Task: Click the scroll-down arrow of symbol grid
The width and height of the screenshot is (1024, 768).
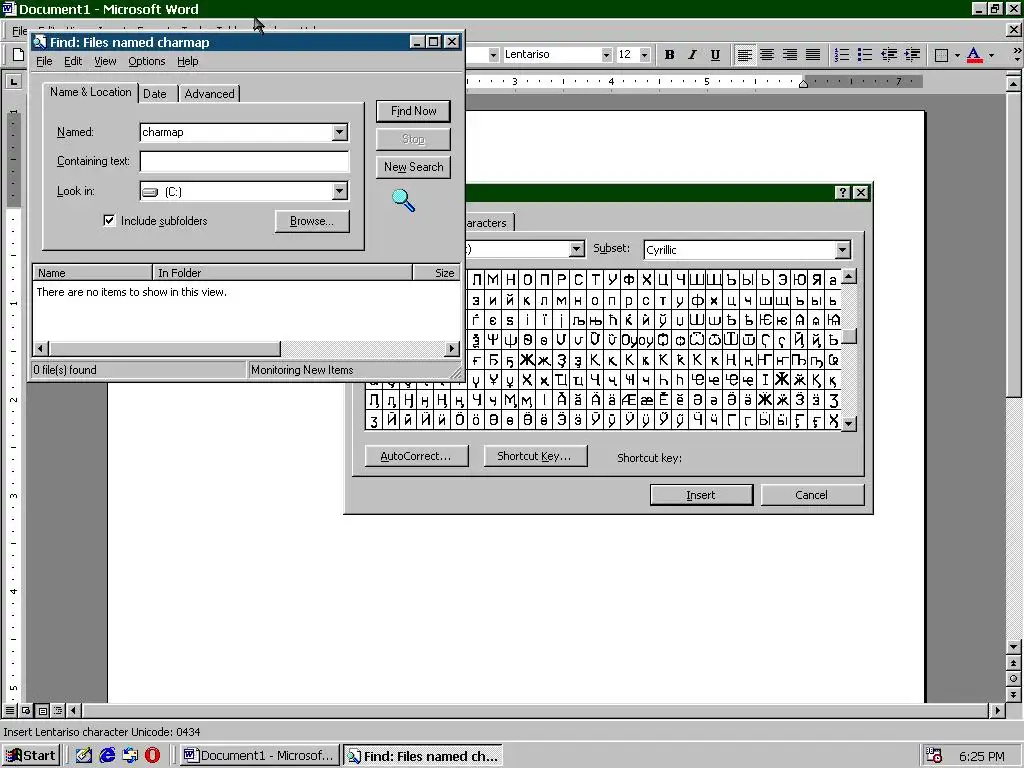Action: [849, 423]
